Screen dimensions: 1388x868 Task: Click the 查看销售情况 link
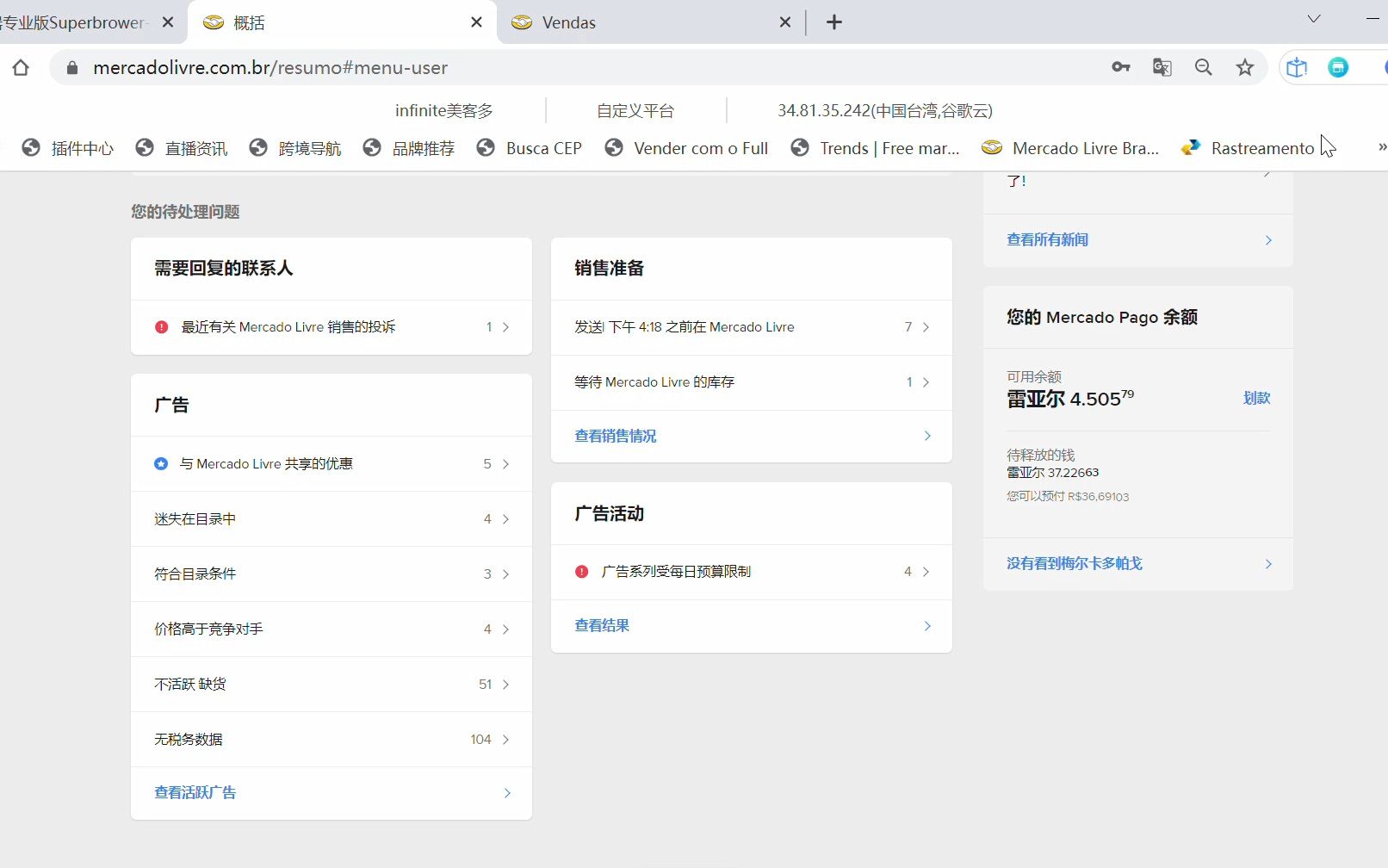(616, 437)
